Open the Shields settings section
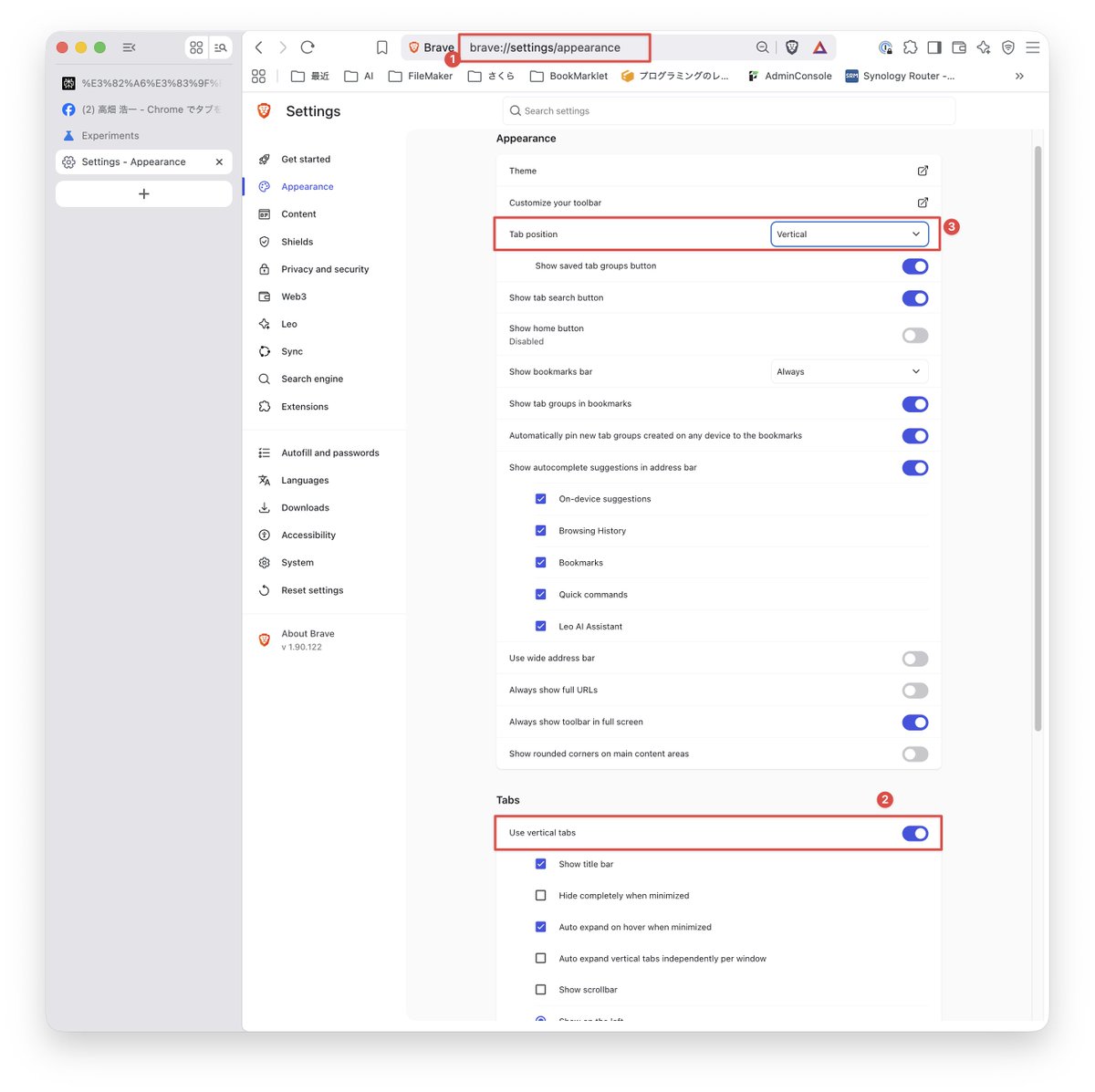The height and width of the screenshot is (1092, 1095). click(297, 242)
